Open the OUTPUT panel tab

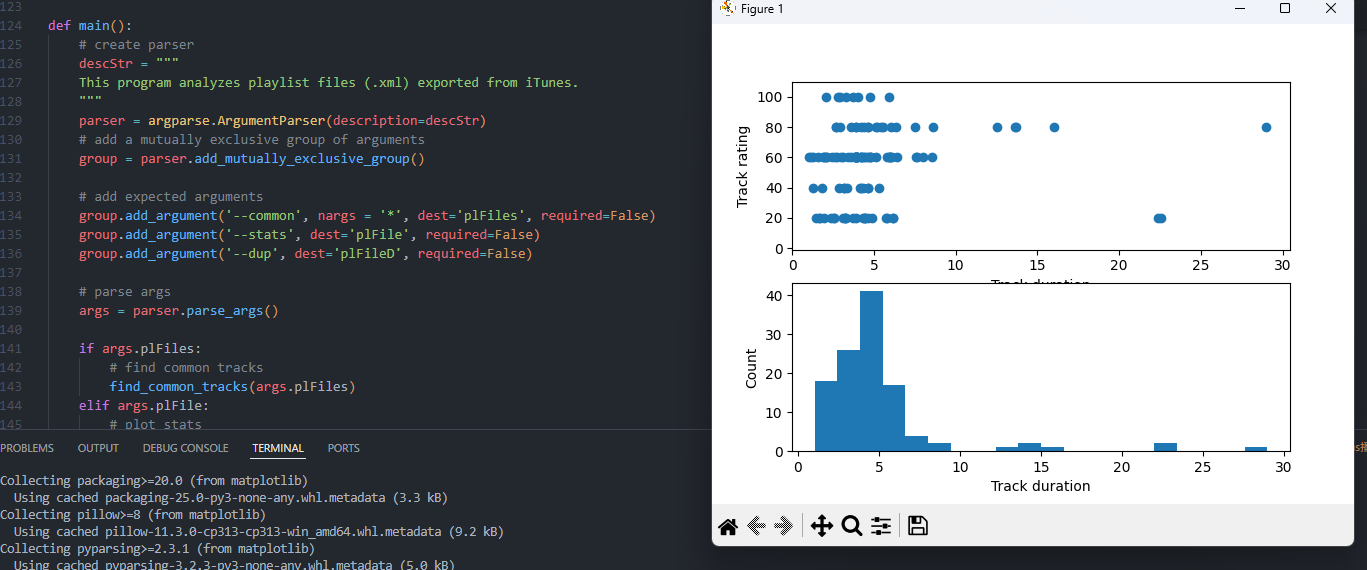(98, 448)
